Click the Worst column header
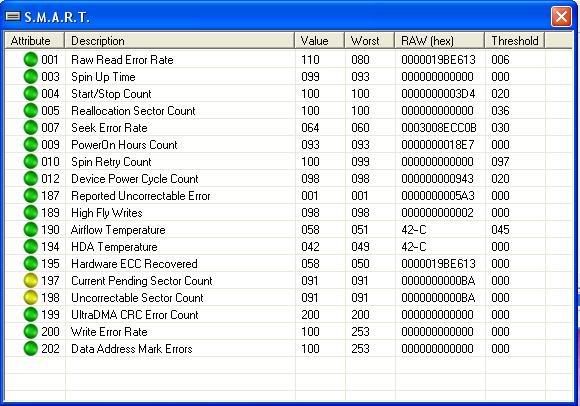 (370, 40)
